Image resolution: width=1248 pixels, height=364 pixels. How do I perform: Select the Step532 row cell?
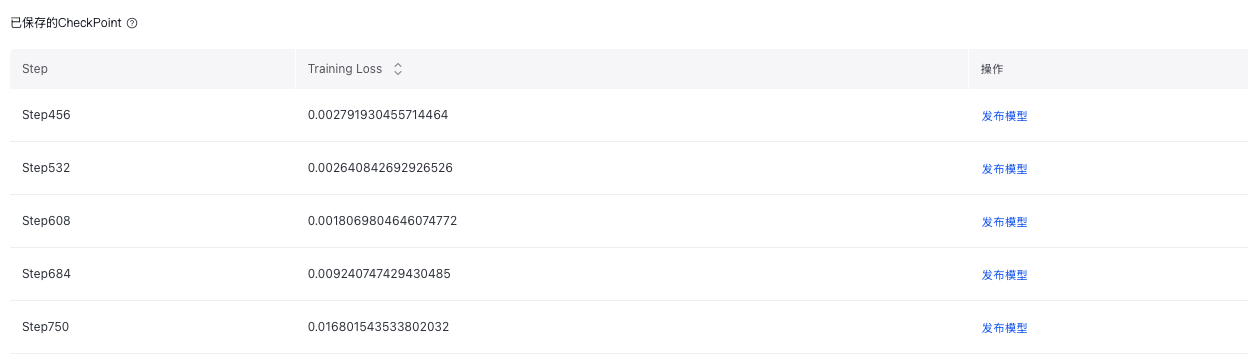pyautogui.click(x=46, y=168)
